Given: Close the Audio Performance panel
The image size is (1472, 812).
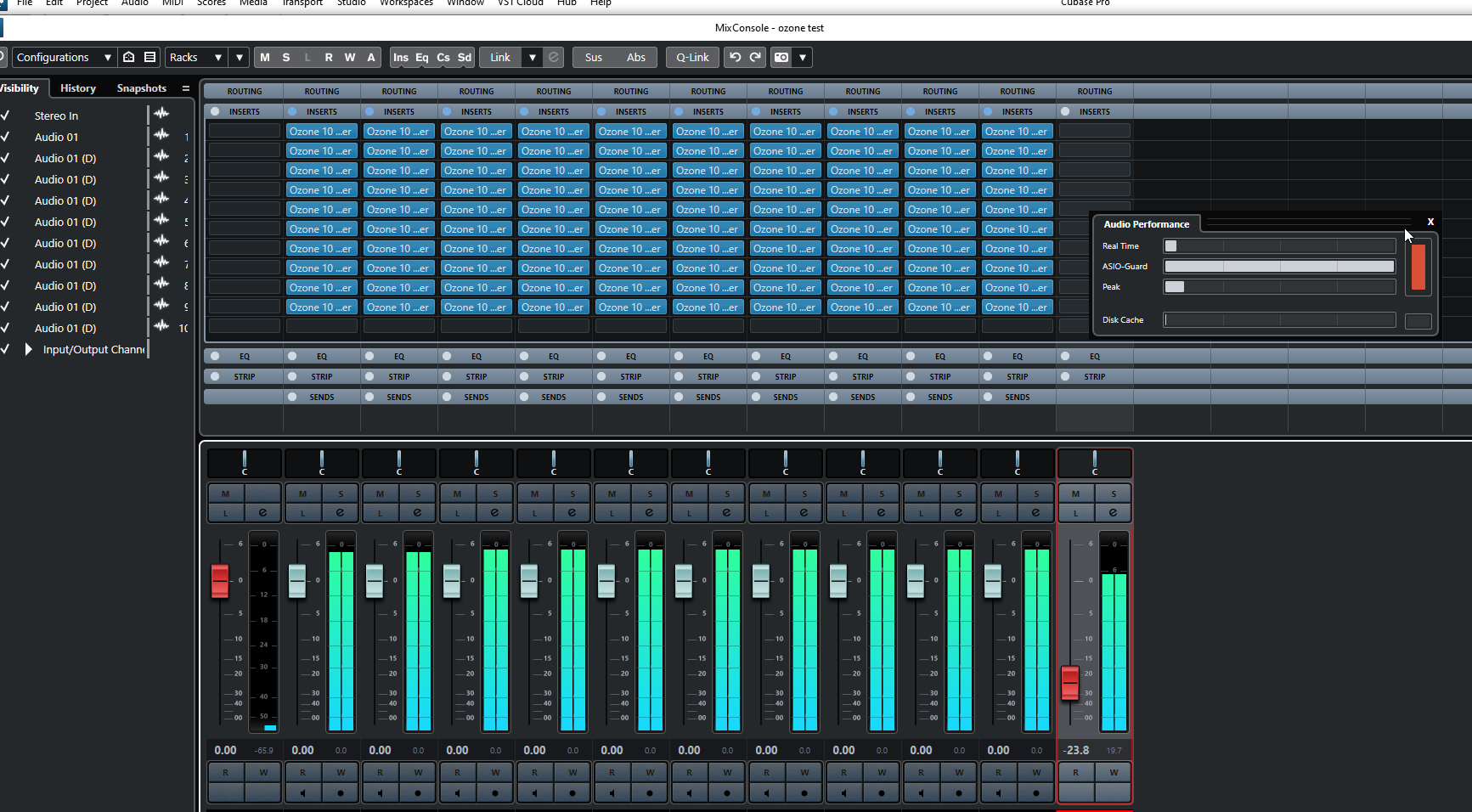Looking at the screenshot, I should [1430, 222].
